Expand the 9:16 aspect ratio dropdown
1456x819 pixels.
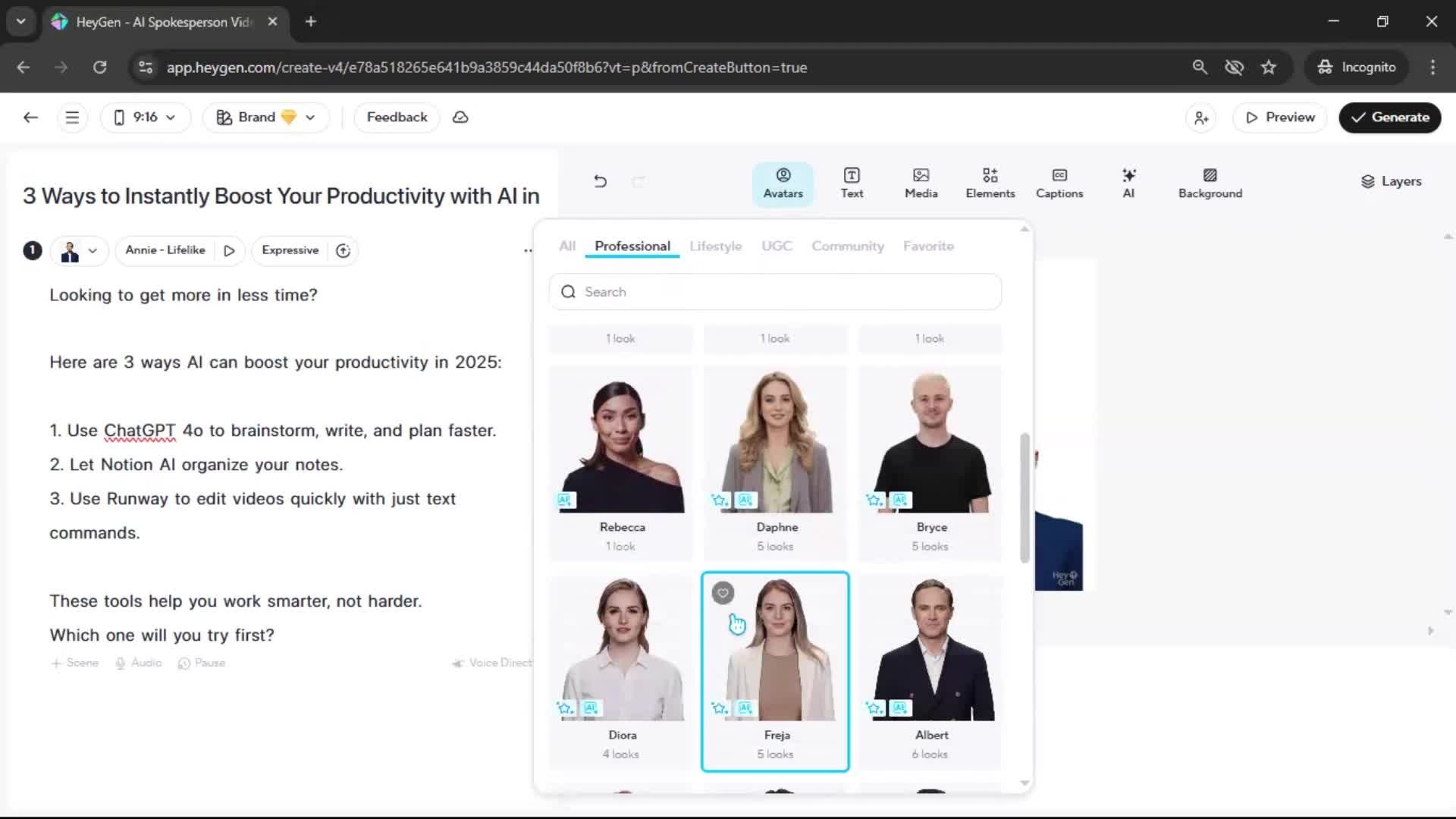(x=145, y=118)
